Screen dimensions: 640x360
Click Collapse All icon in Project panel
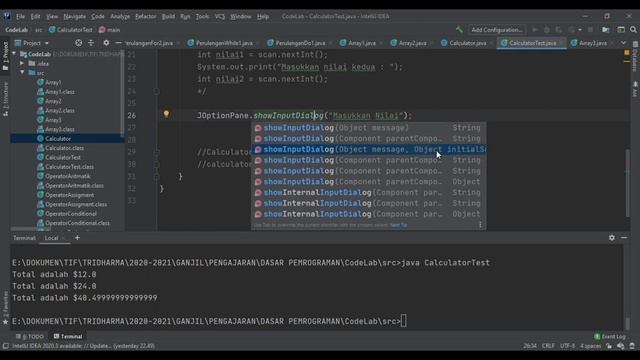pos(91,43)
